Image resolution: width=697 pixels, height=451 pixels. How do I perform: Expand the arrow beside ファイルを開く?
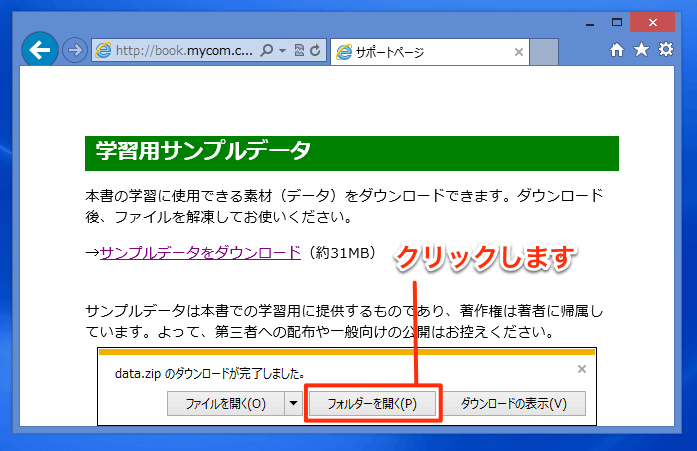click(293, 403)
